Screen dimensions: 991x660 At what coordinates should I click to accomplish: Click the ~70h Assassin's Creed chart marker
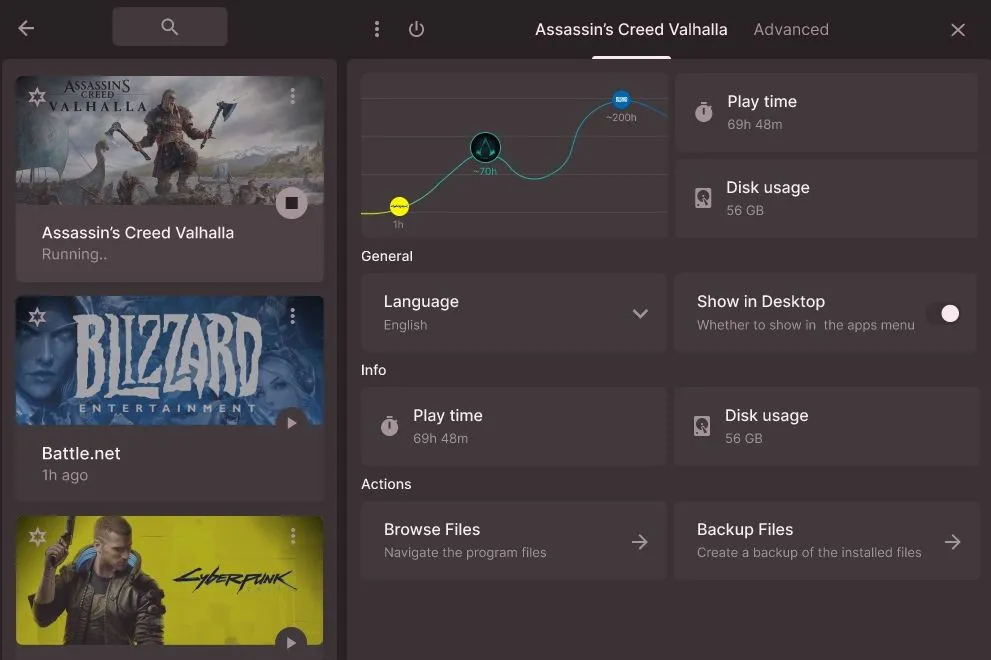click(x=485, y=149)
